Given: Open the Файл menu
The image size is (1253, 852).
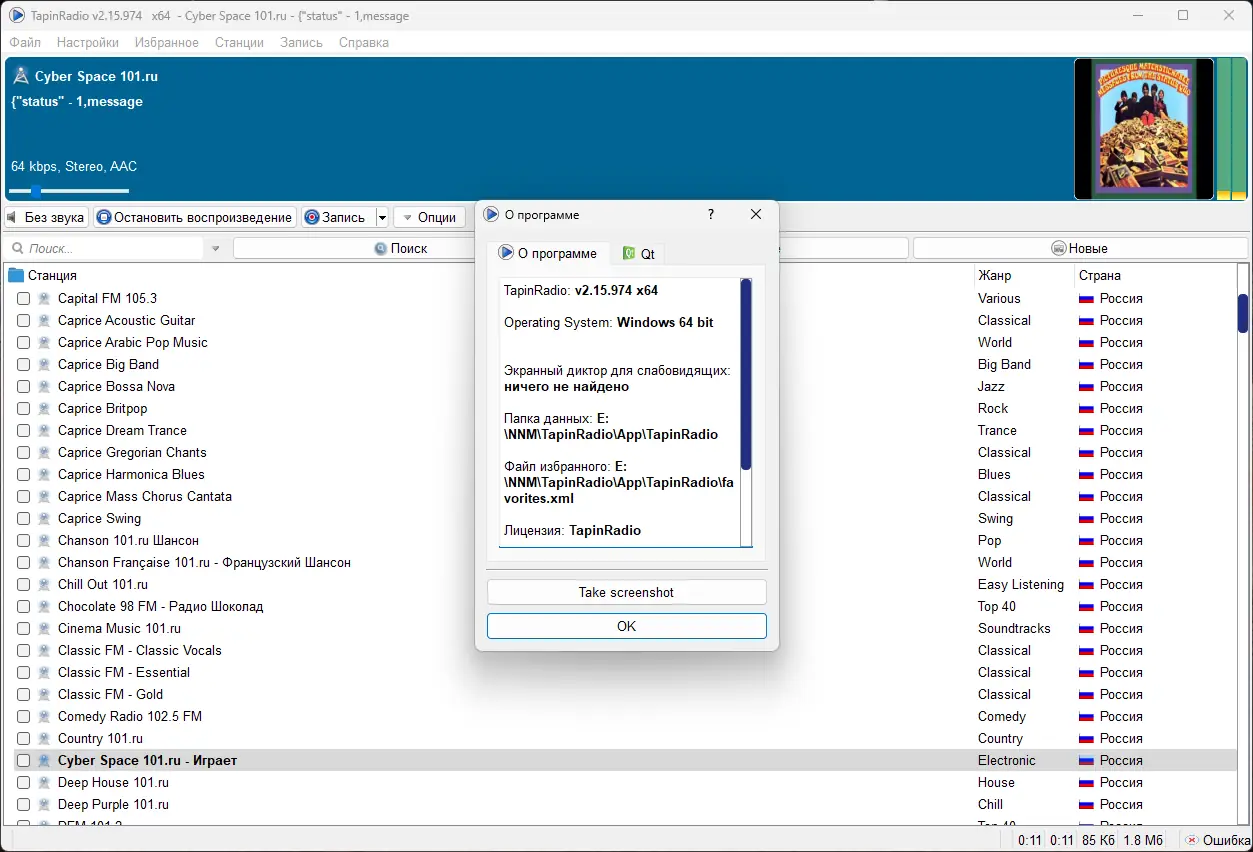Looking at the screenshot, I should coord(25,43).
